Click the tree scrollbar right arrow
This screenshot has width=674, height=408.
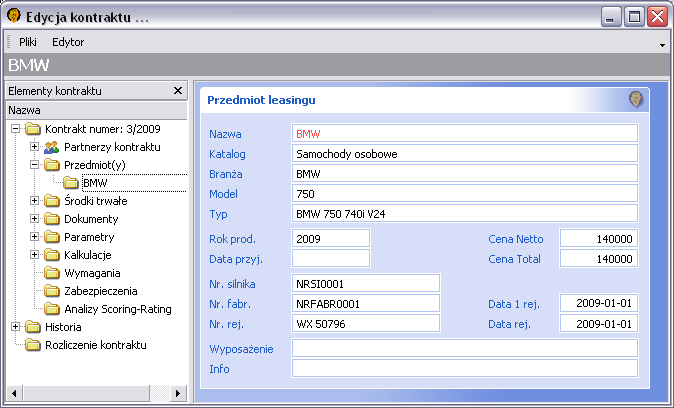(x=178, y=393)
